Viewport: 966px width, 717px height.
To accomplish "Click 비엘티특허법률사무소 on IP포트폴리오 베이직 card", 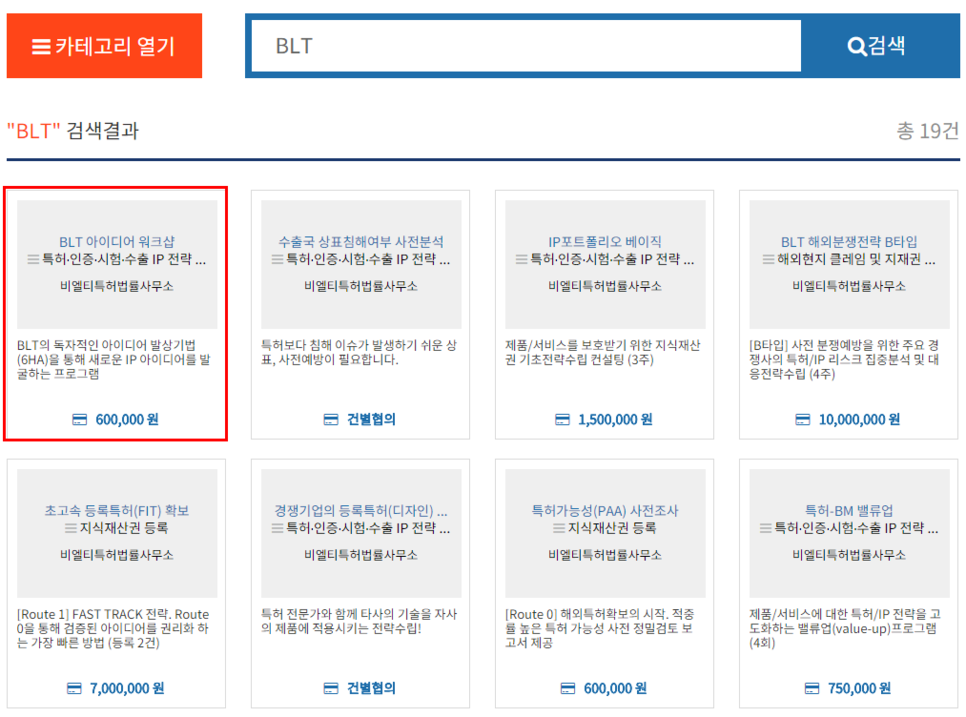I will click(605, 286).
